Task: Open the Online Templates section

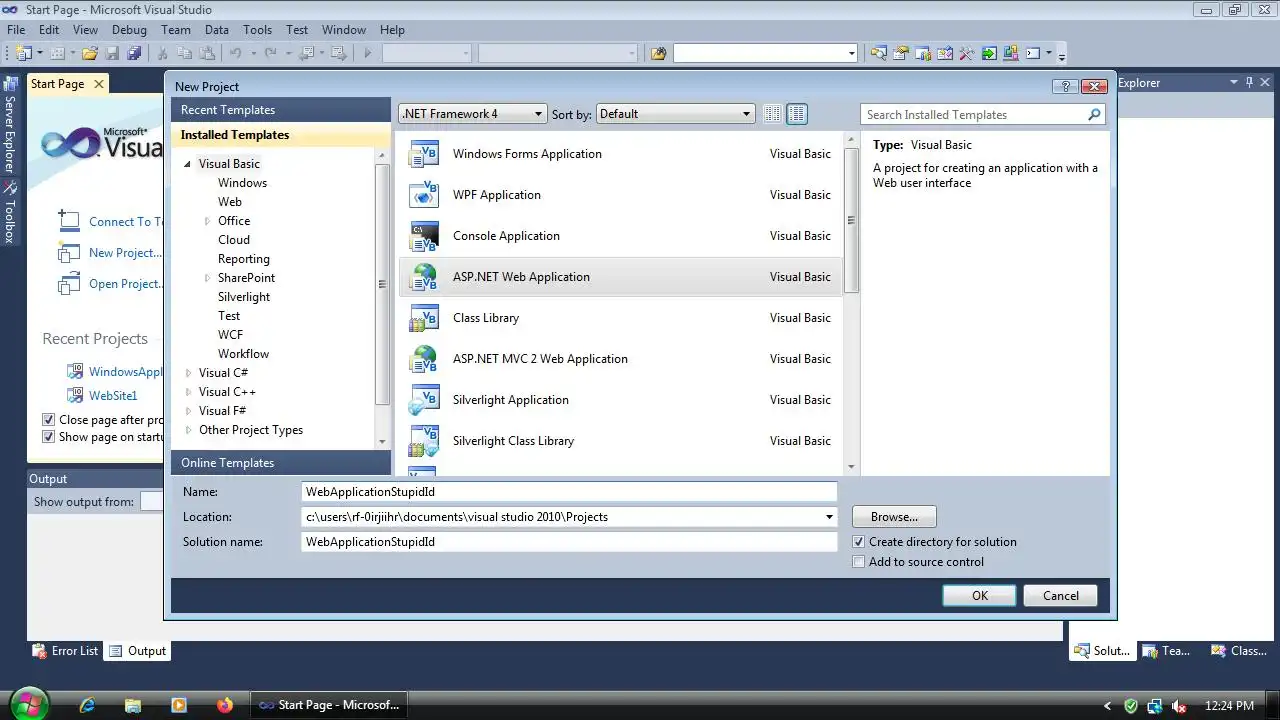Action: pos(281,463)
